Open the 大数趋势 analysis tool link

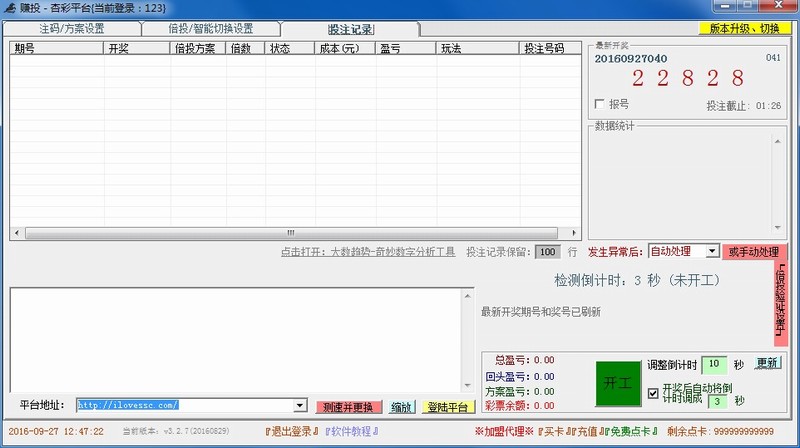[367, 252]
